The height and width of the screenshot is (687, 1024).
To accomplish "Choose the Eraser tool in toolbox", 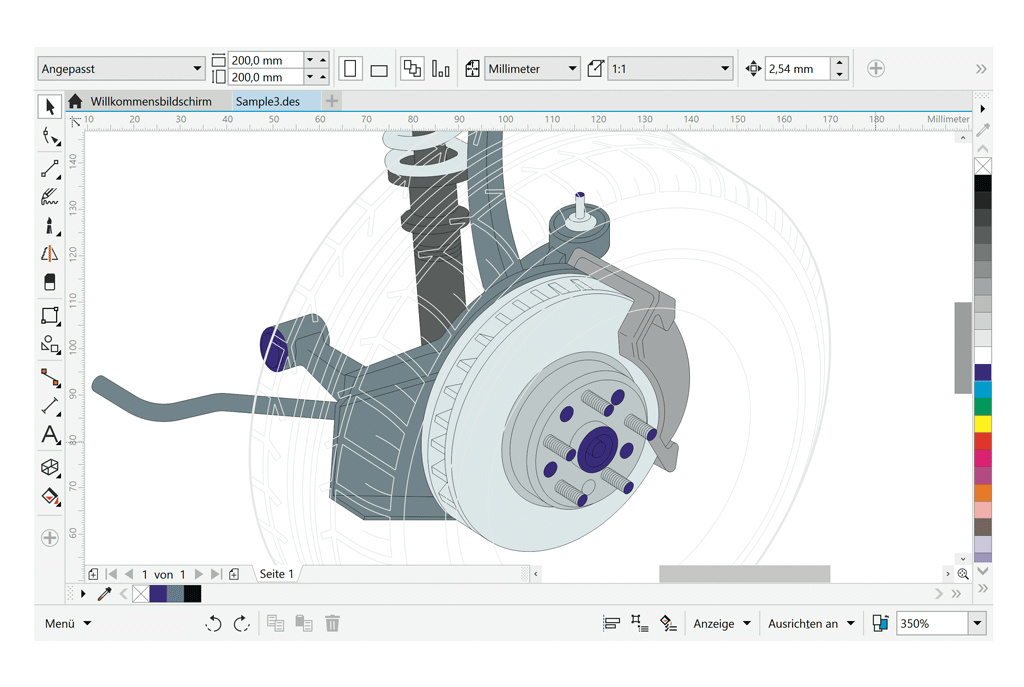I will pos(49,283).
